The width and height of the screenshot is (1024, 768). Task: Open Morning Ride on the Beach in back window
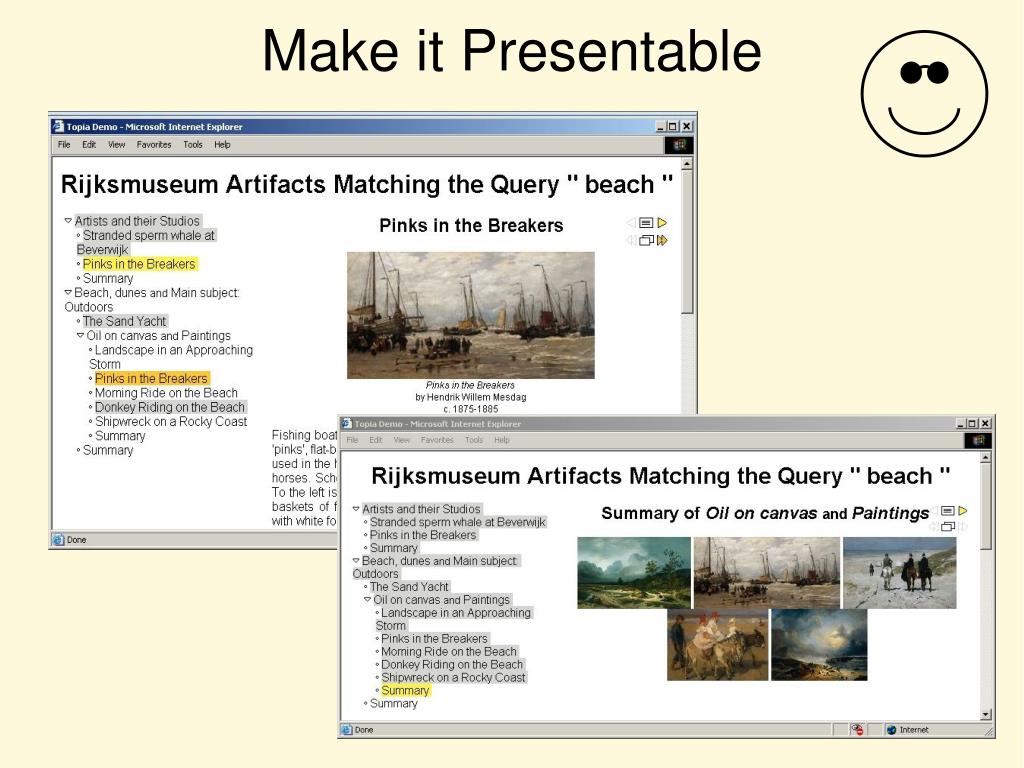point(167,393)
